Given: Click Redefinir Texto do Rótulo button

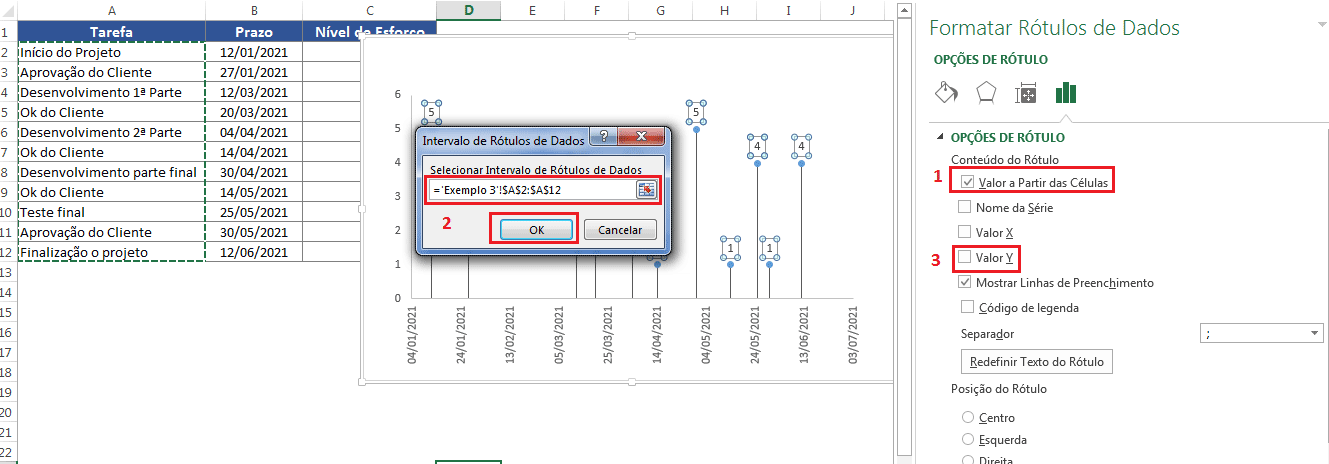Looking at the screenshot, I should 1035,362.
